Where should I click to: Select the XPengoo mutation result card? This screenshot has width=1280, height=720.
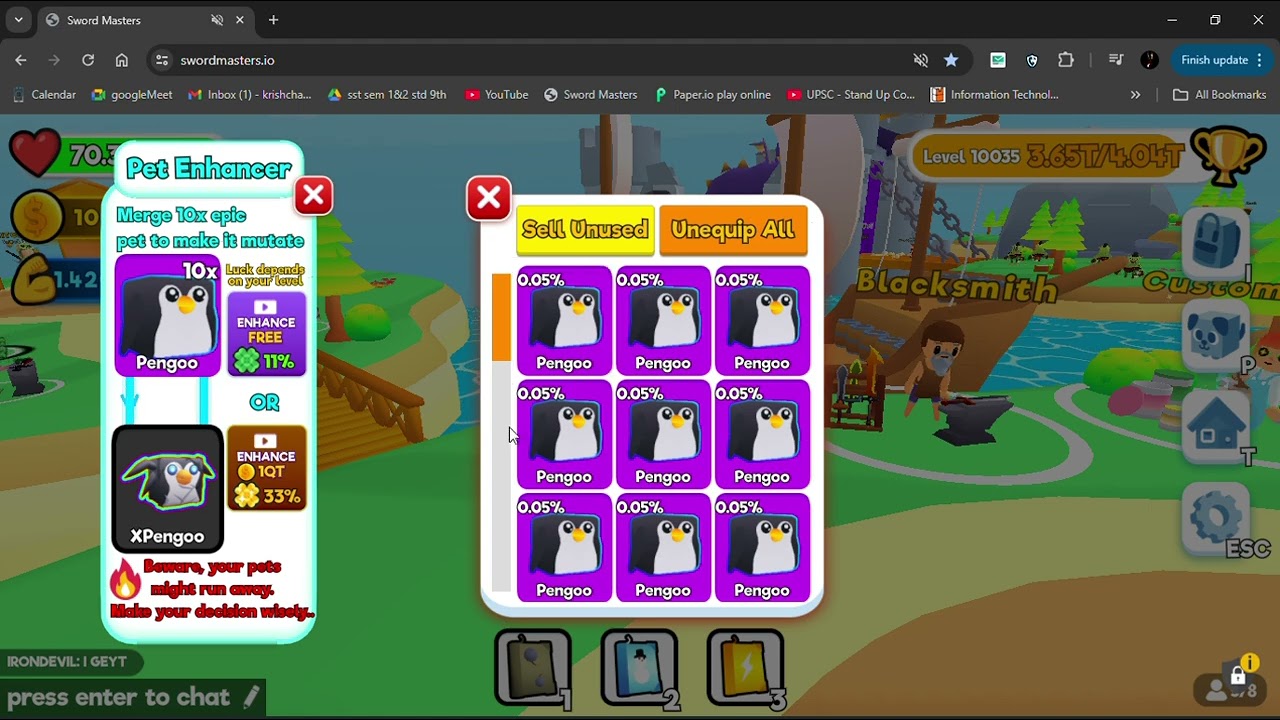point(167,489)
